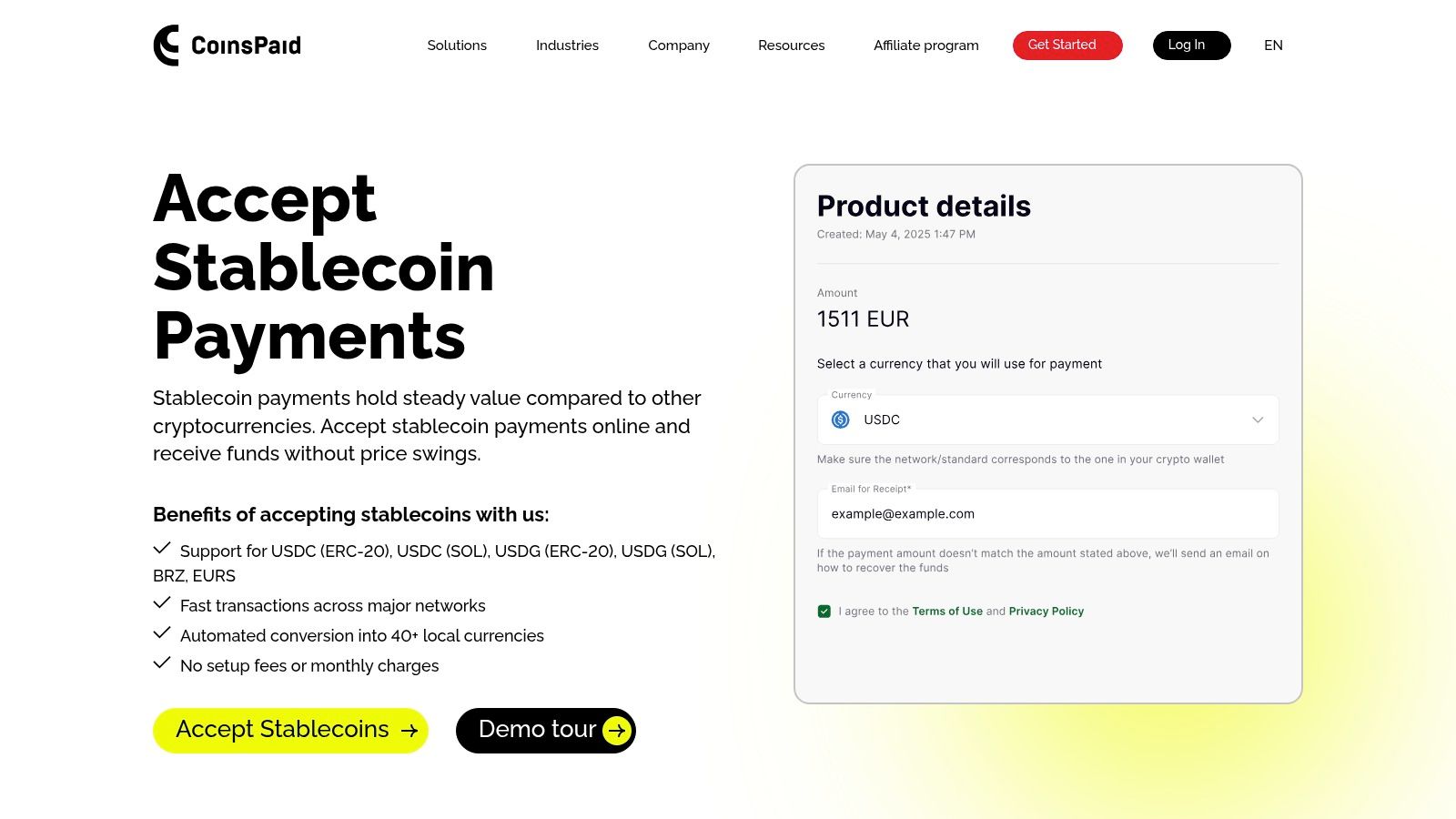Open the Privacy Policy link

click(x=1046, y=611)
